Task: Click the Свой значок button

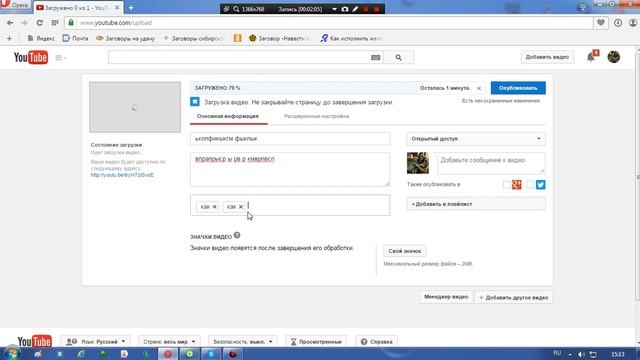Action: click(404, 251)
